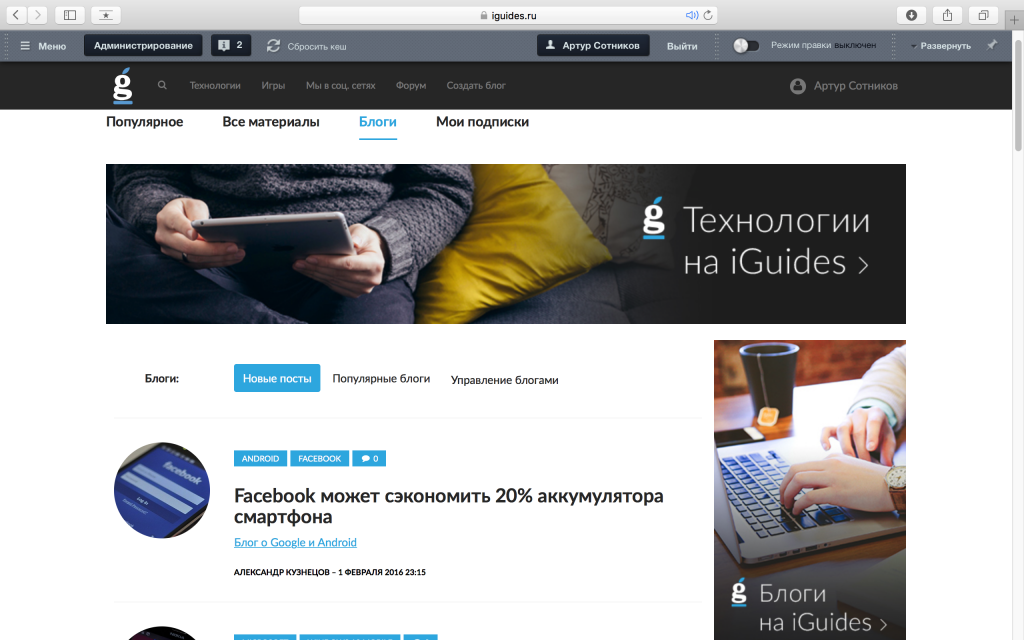
Task: Click the page vertical scrollbar
Action: (1018, 95)
